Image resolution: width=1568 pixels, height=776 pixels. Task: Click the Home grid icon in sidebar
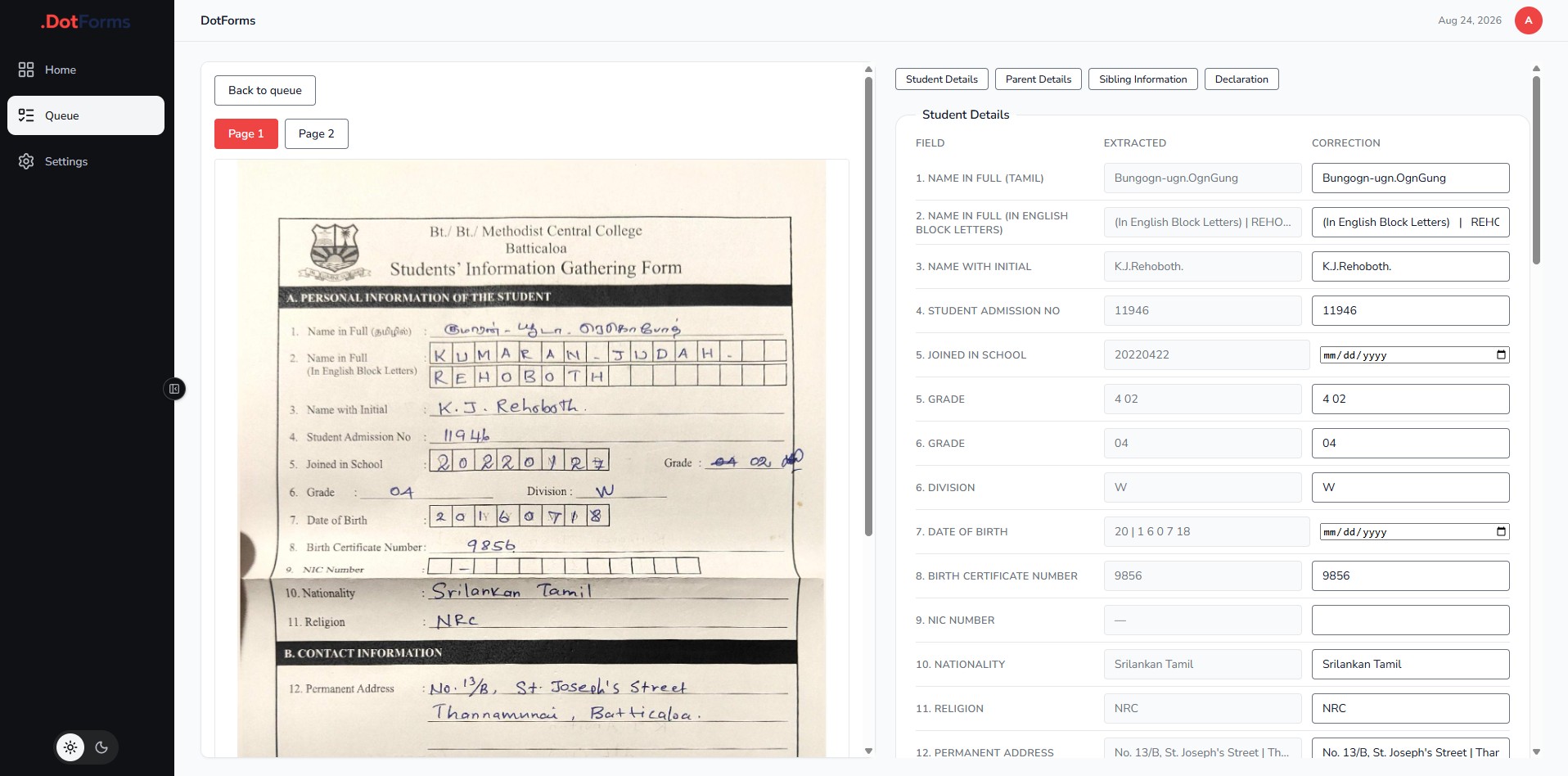[x=26, y=70]
